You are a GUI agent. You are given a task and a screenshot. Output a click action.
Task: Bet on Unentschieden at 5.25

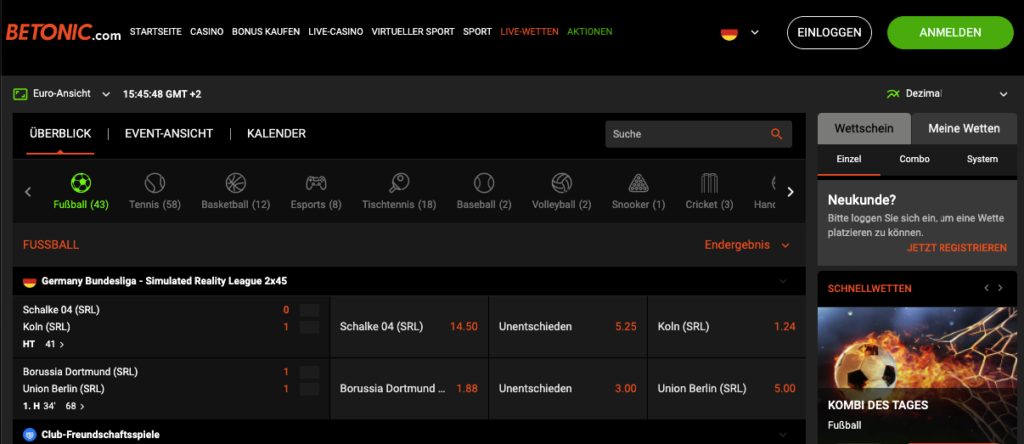point(568,326)
